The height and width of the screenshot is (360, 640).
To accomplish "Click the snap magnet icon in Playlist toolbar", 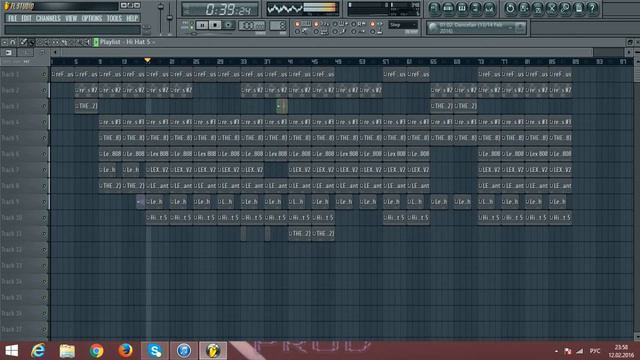I will click(x=13, y=42).
